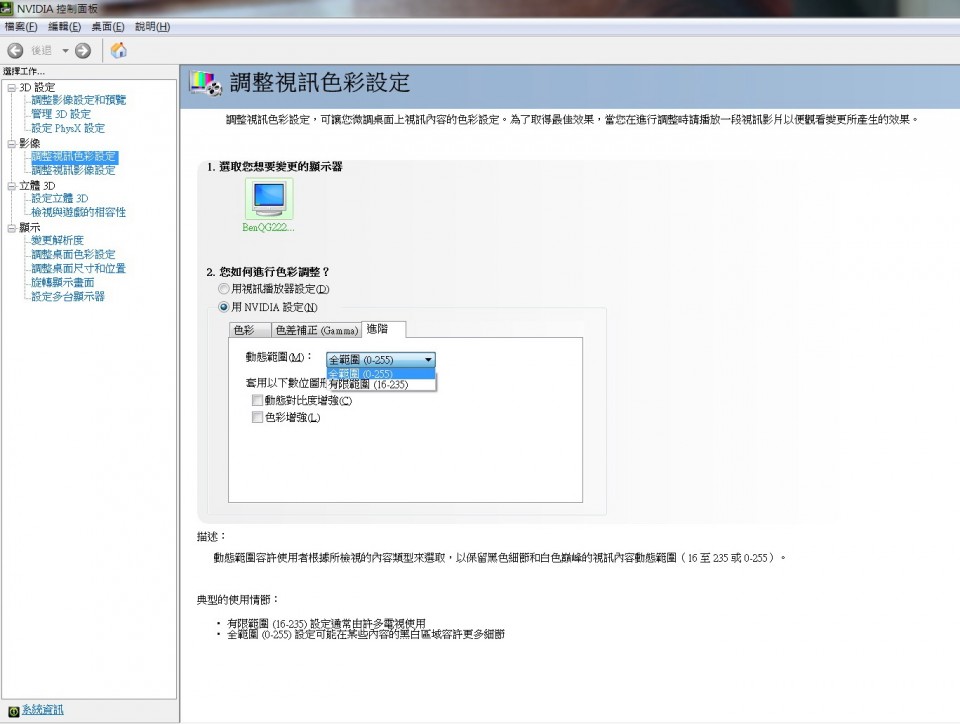Click the 顯示 category tree label
This screenshot has width=960, height=724.
pyautogui.click(x=29, y=228)
